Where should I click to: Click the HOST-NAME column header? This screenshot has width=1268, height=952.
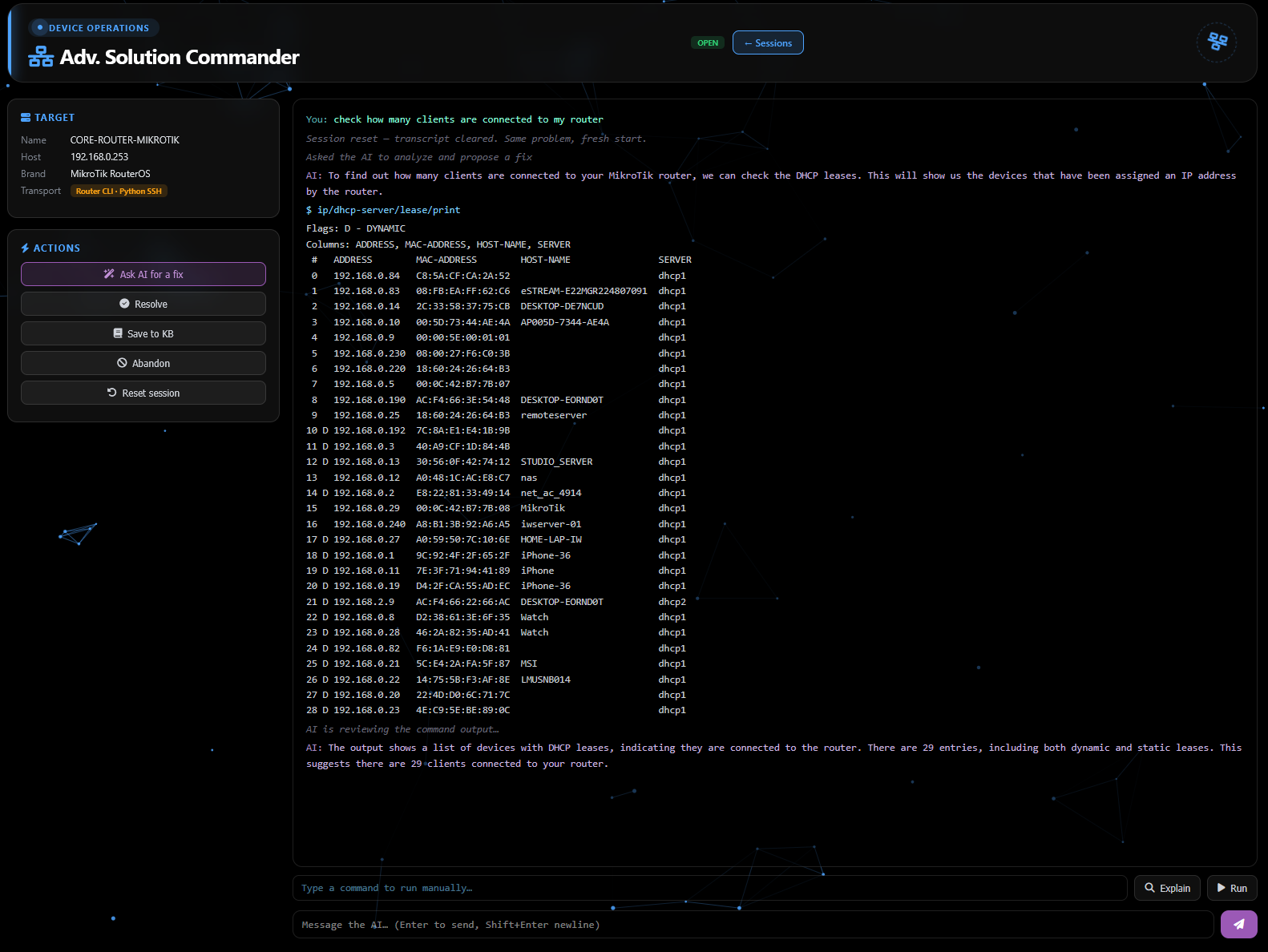tap(546, 260)
